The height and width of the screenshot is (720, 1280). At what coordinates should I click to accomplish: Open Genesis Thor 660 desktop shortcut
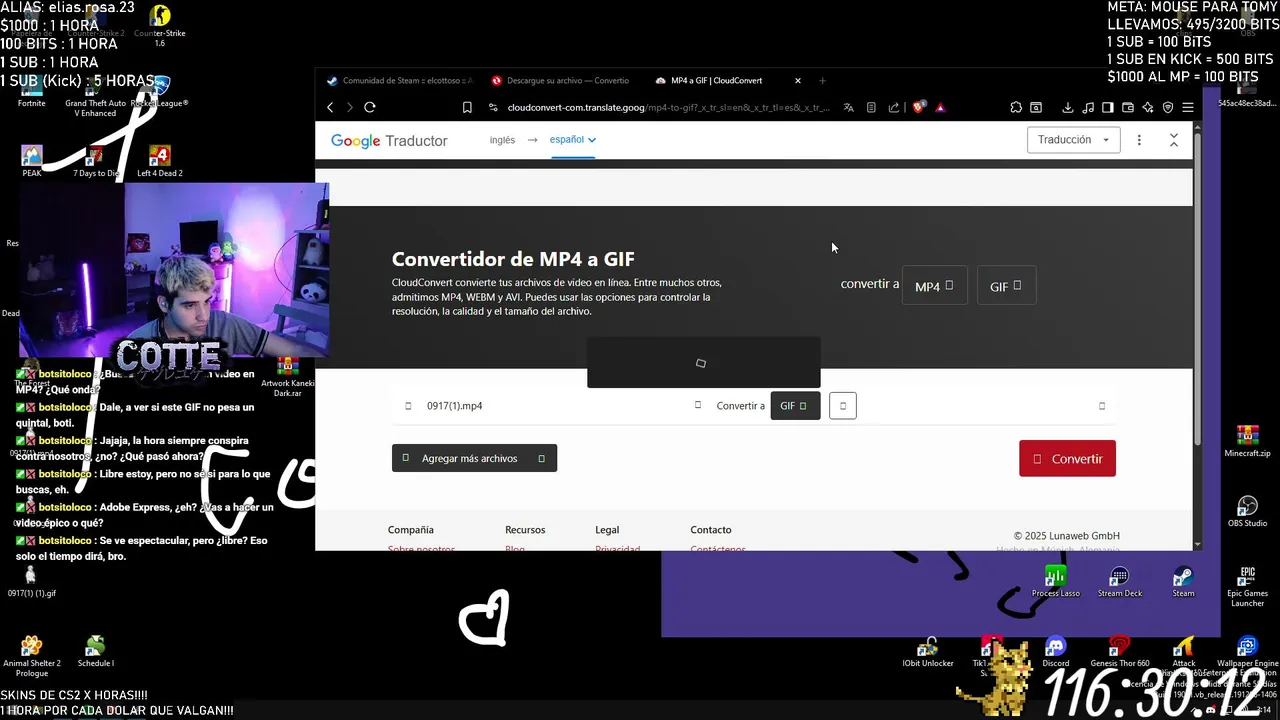click(x=1120, y=652)
